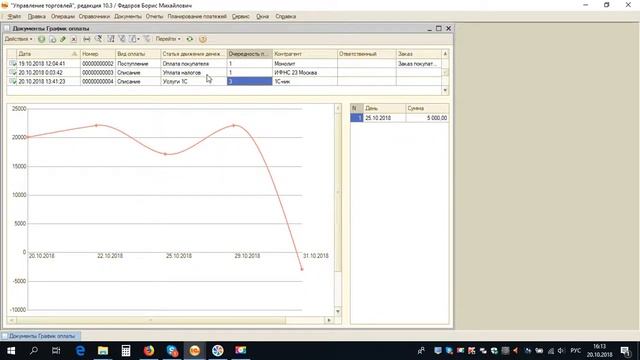This screenshot has height=360, width=640.
Task: Click the chart horizontal scroll right arrow
Action: tap(329, 320)
